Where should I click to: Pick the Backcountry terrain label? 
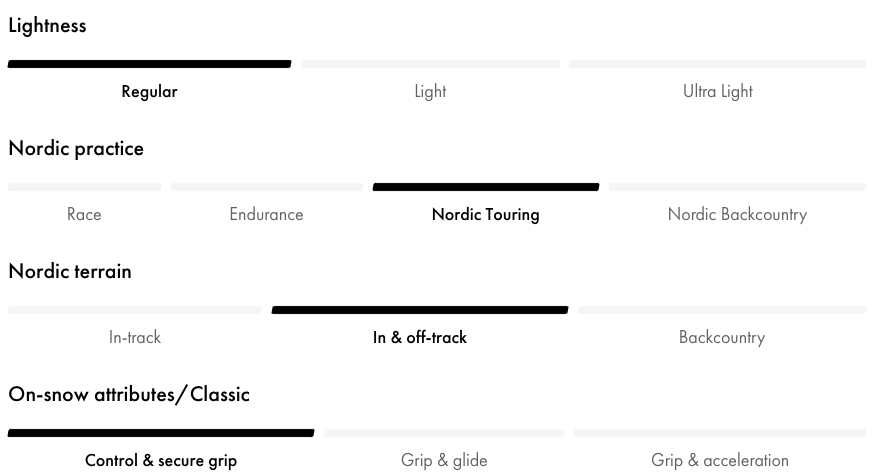(x=722, y=338)
